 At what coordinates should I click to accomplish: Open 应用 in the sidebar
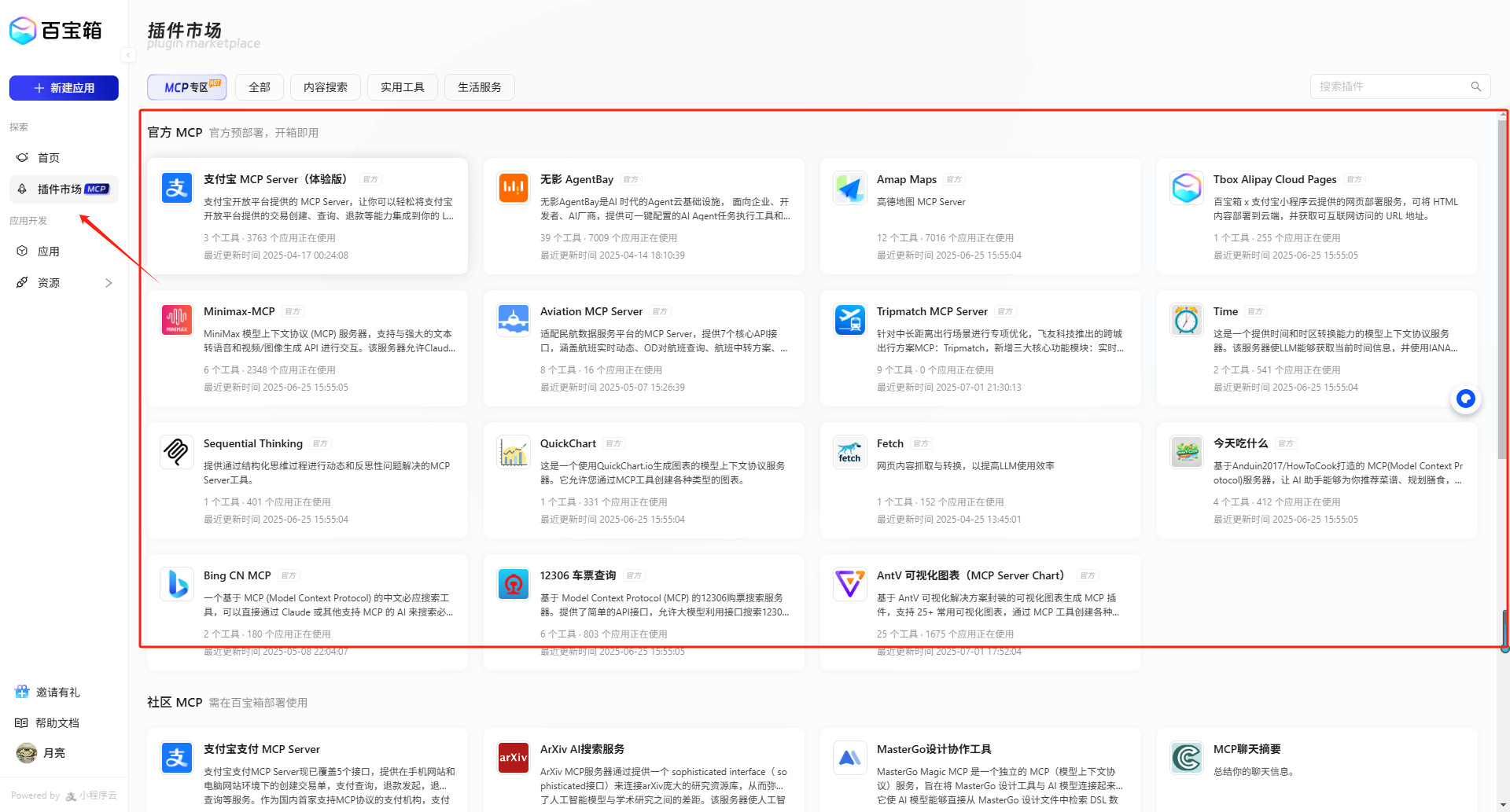click(x=64, y=252)
